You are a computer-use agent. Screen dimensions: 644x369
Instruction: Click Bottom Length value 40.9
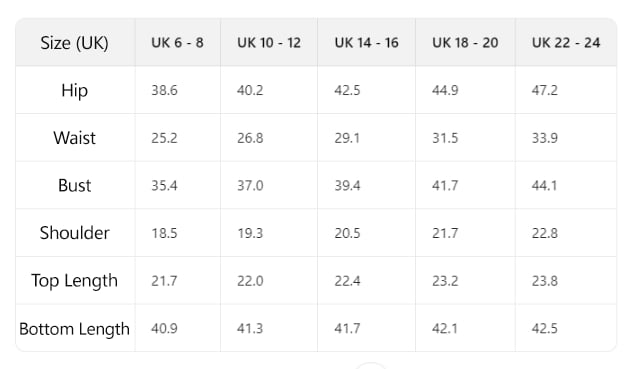click(x=164, y=329)
